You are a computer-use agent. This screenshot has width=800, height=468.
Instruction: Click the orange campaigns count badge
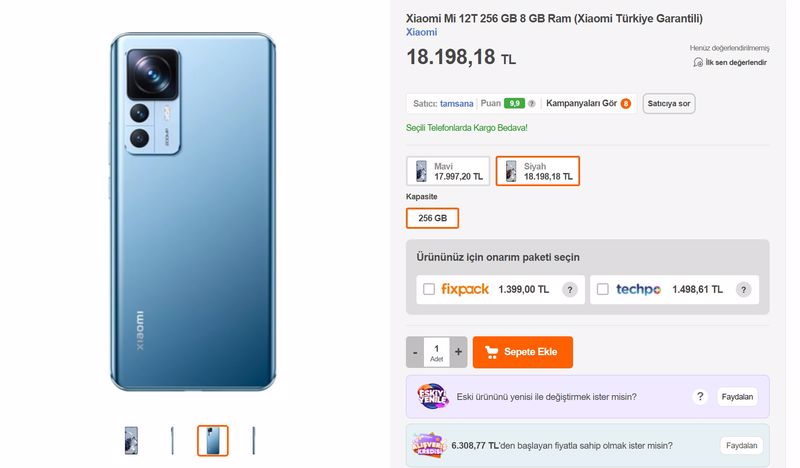626,104
